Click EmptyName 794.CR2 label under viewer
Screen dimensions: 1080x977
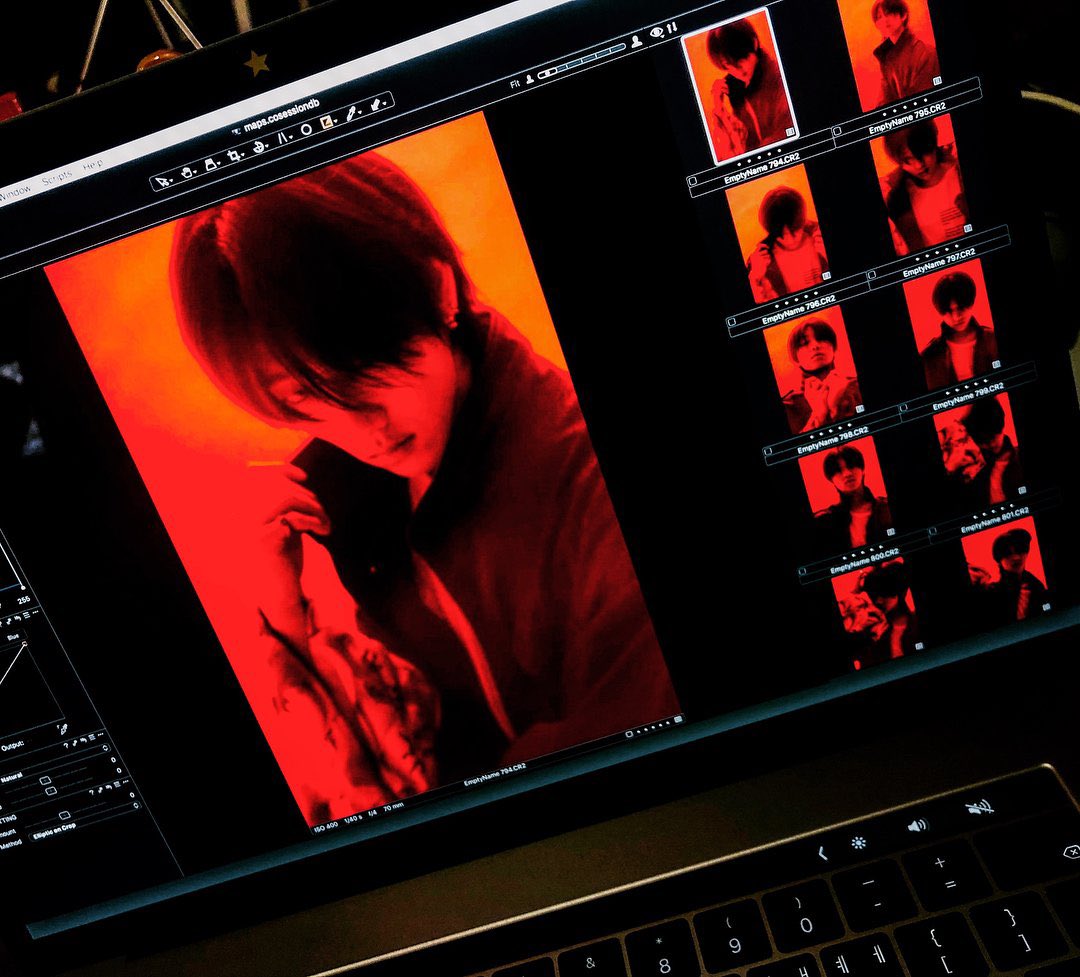[x=495, y=773]
